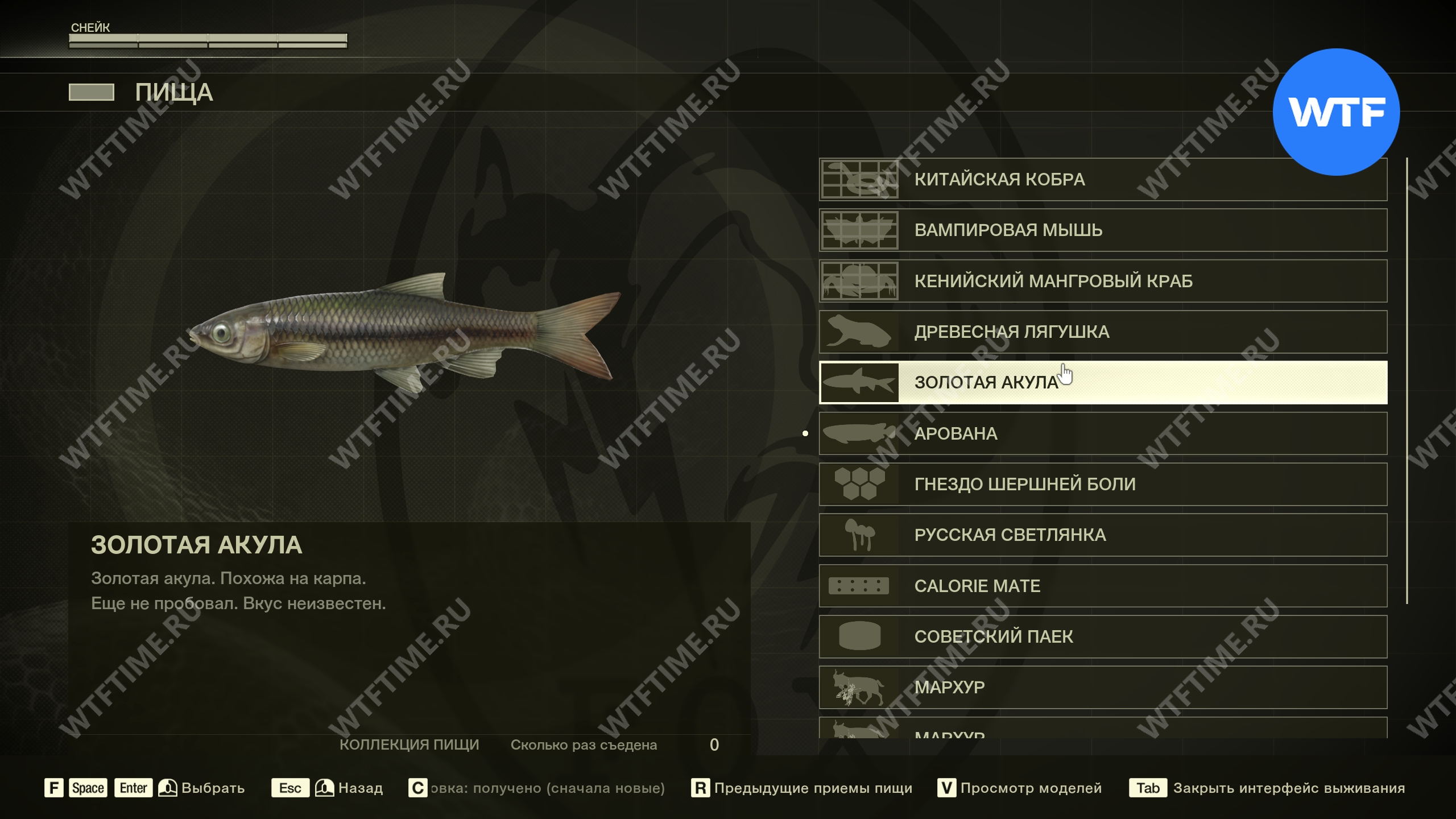The width and height of the screenshot is (1456, 819).
Task: Select the Золотая акула list entry
Action: [x=1103, y=383]
